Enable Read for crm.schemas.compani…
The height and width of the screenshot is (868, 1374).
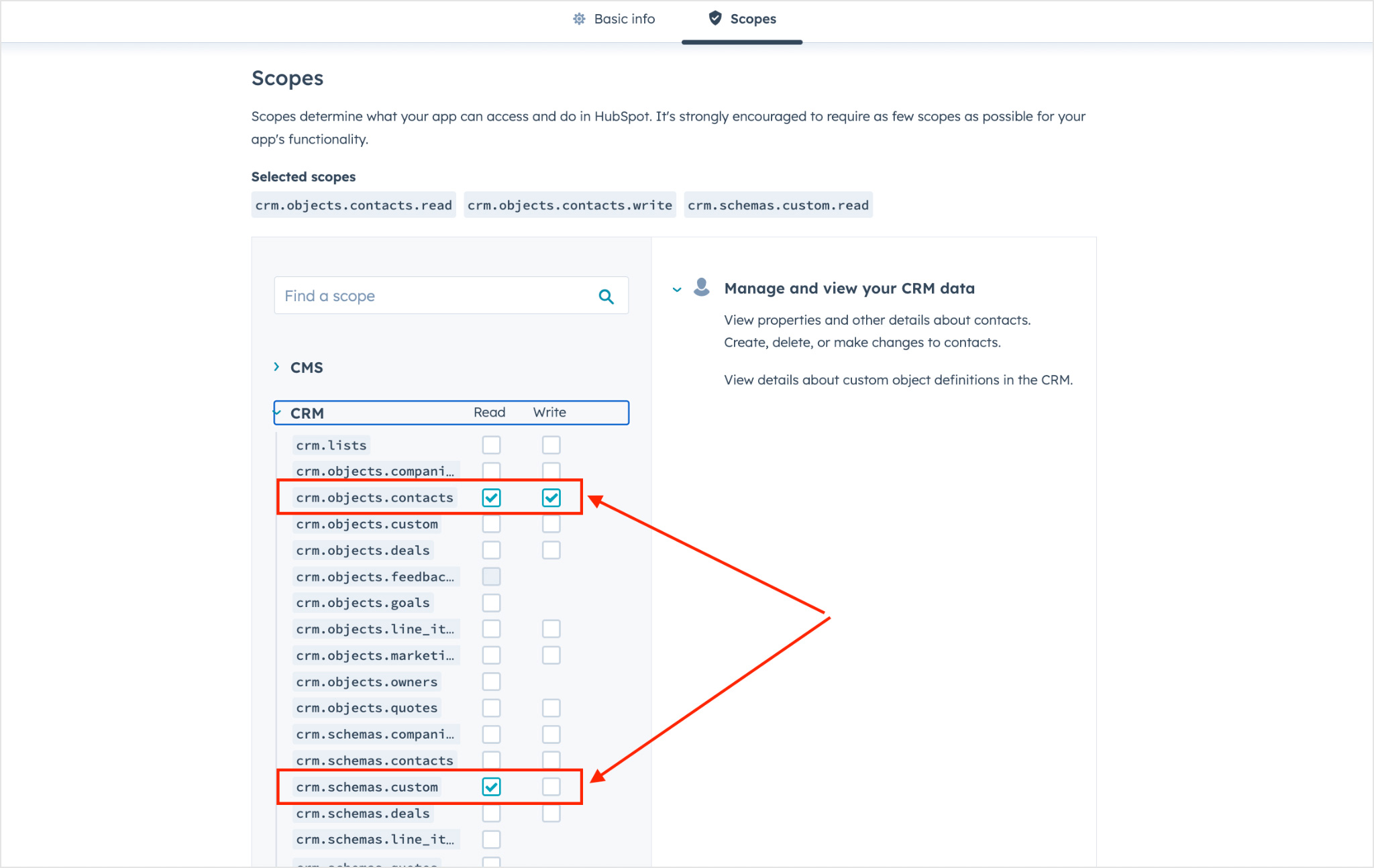[x=491, y=734]
